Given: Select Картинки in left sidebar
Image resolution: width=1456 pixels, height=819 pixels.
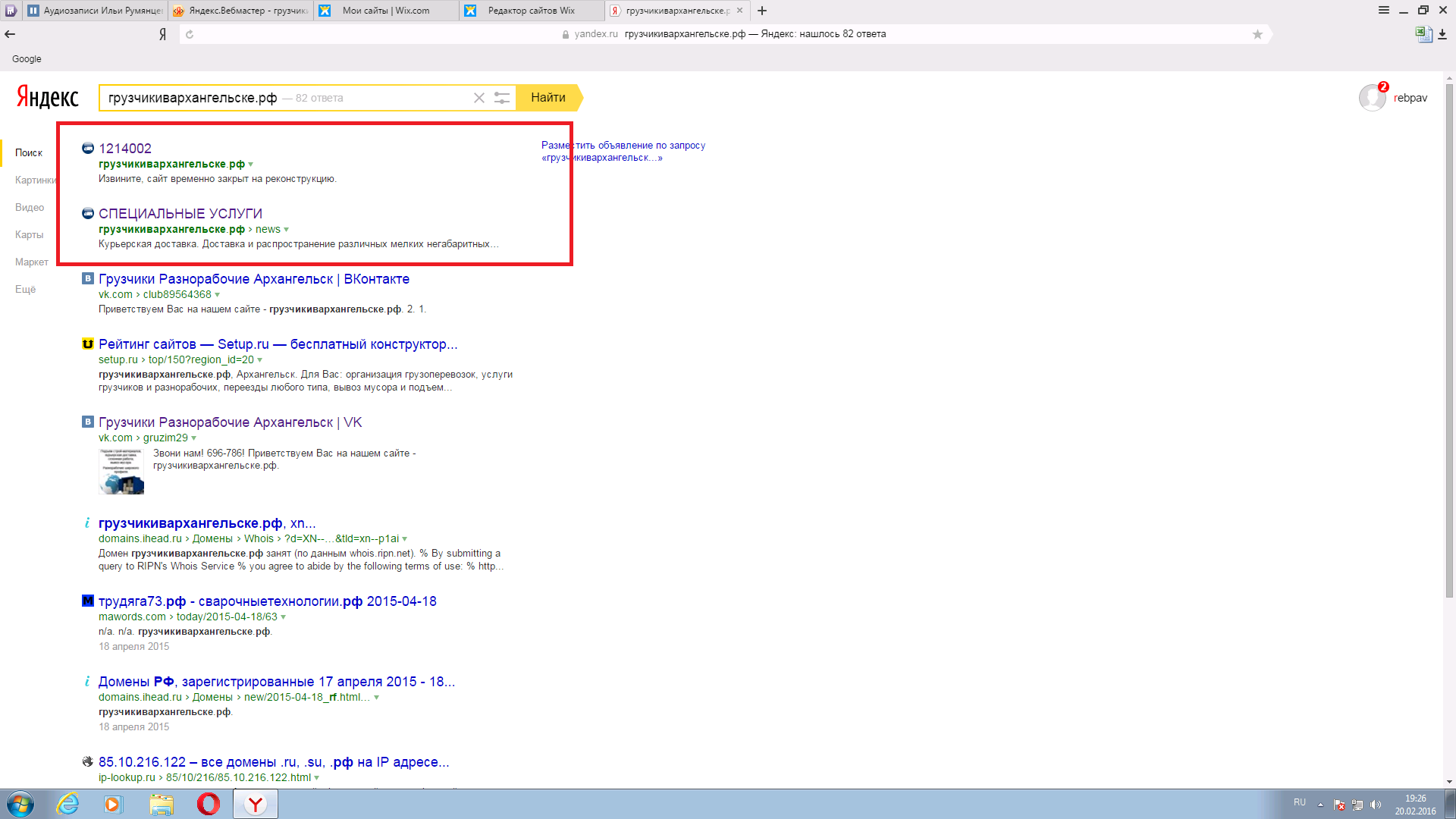Looking at the screenshot, I should (35, 180).
